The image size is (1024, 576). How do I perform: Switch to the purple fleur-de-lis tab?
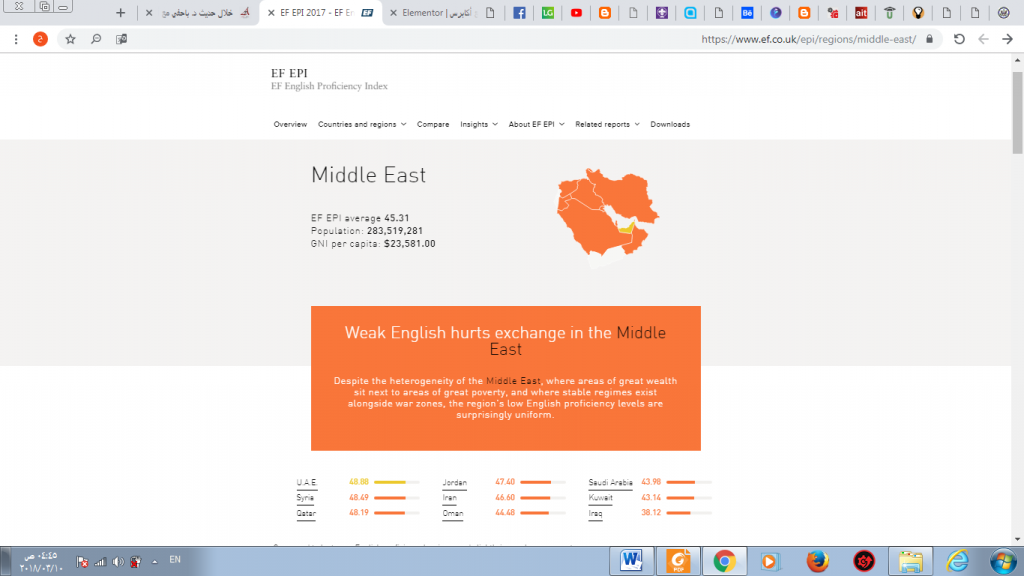point(662,12)
